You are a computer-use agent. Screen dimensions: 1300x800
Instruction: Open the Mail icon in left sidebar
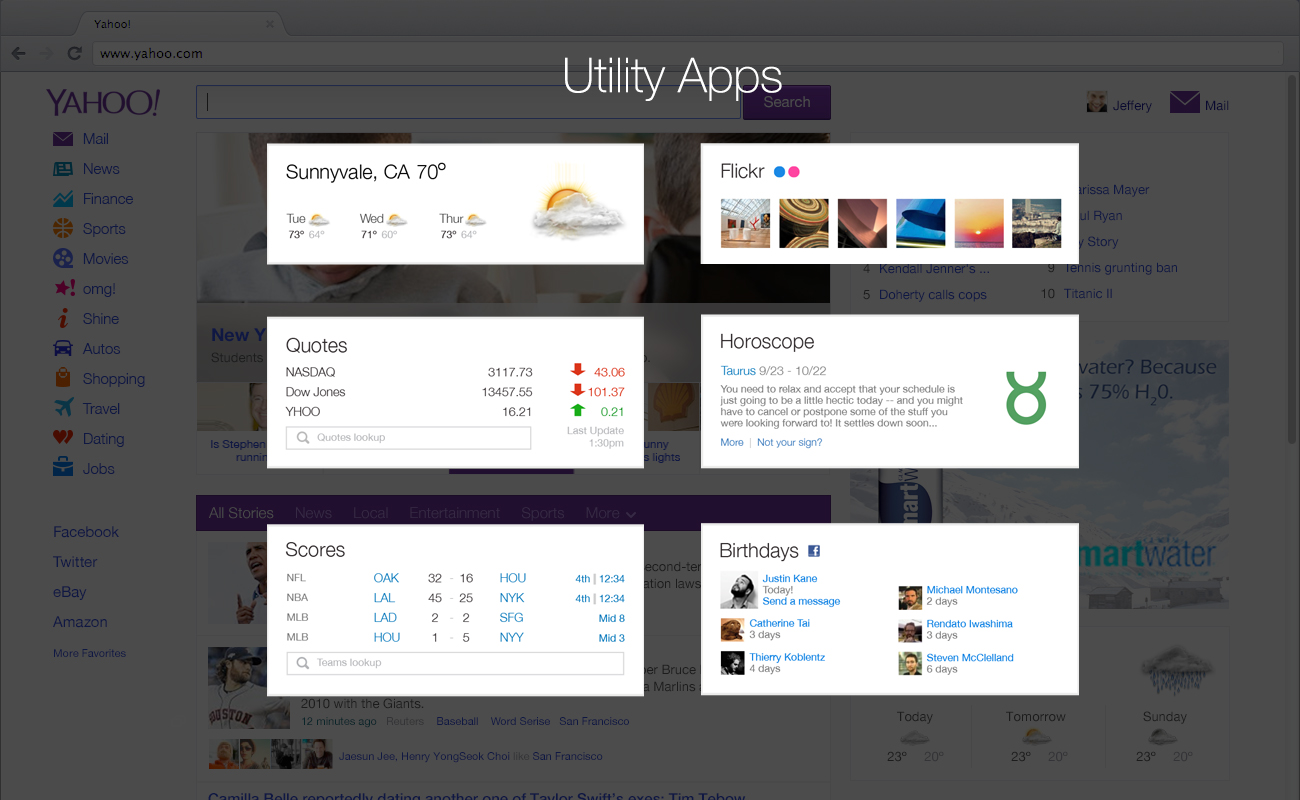(63, 139)
